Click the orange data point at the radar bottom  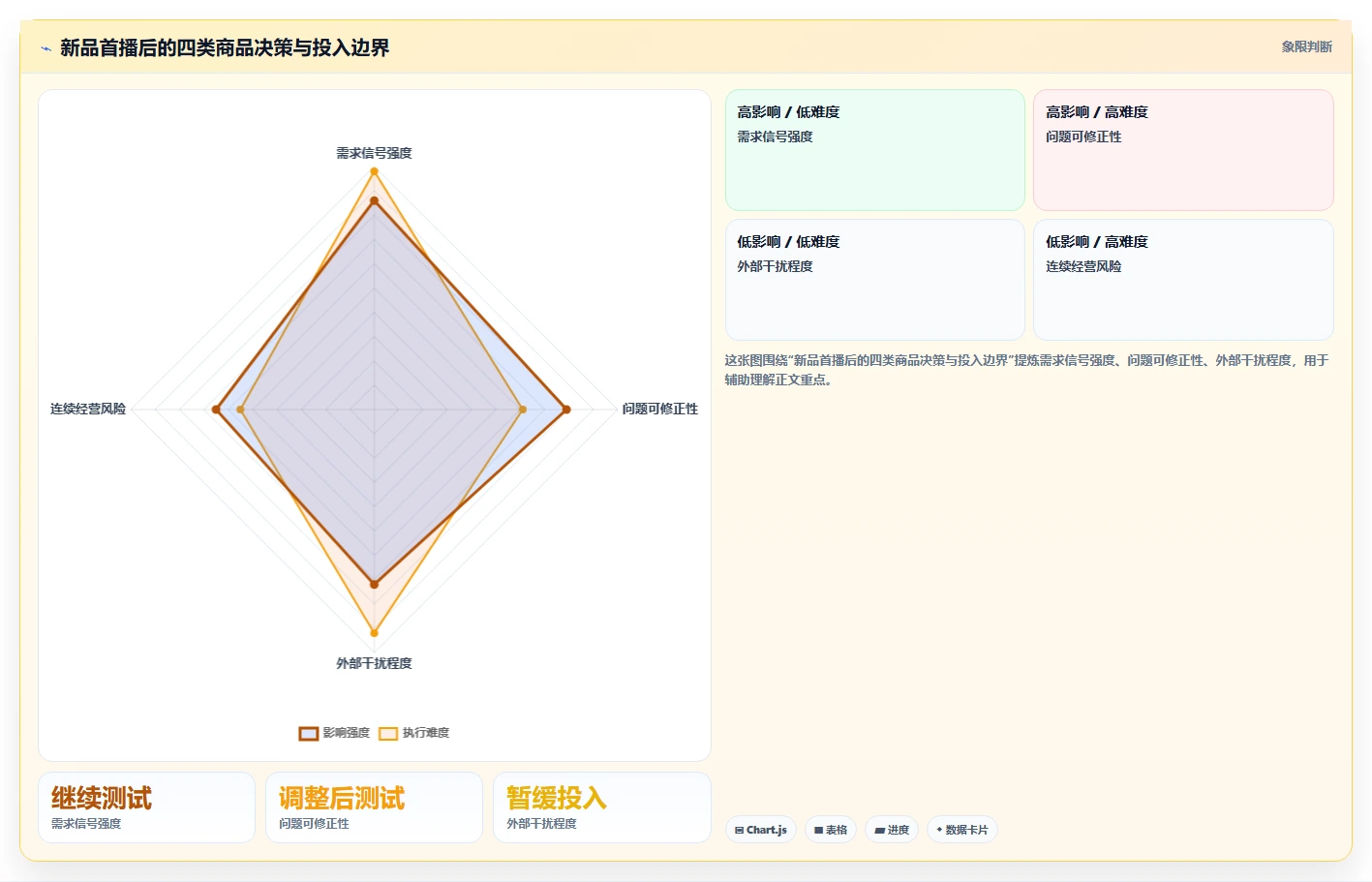pos(374,633)
